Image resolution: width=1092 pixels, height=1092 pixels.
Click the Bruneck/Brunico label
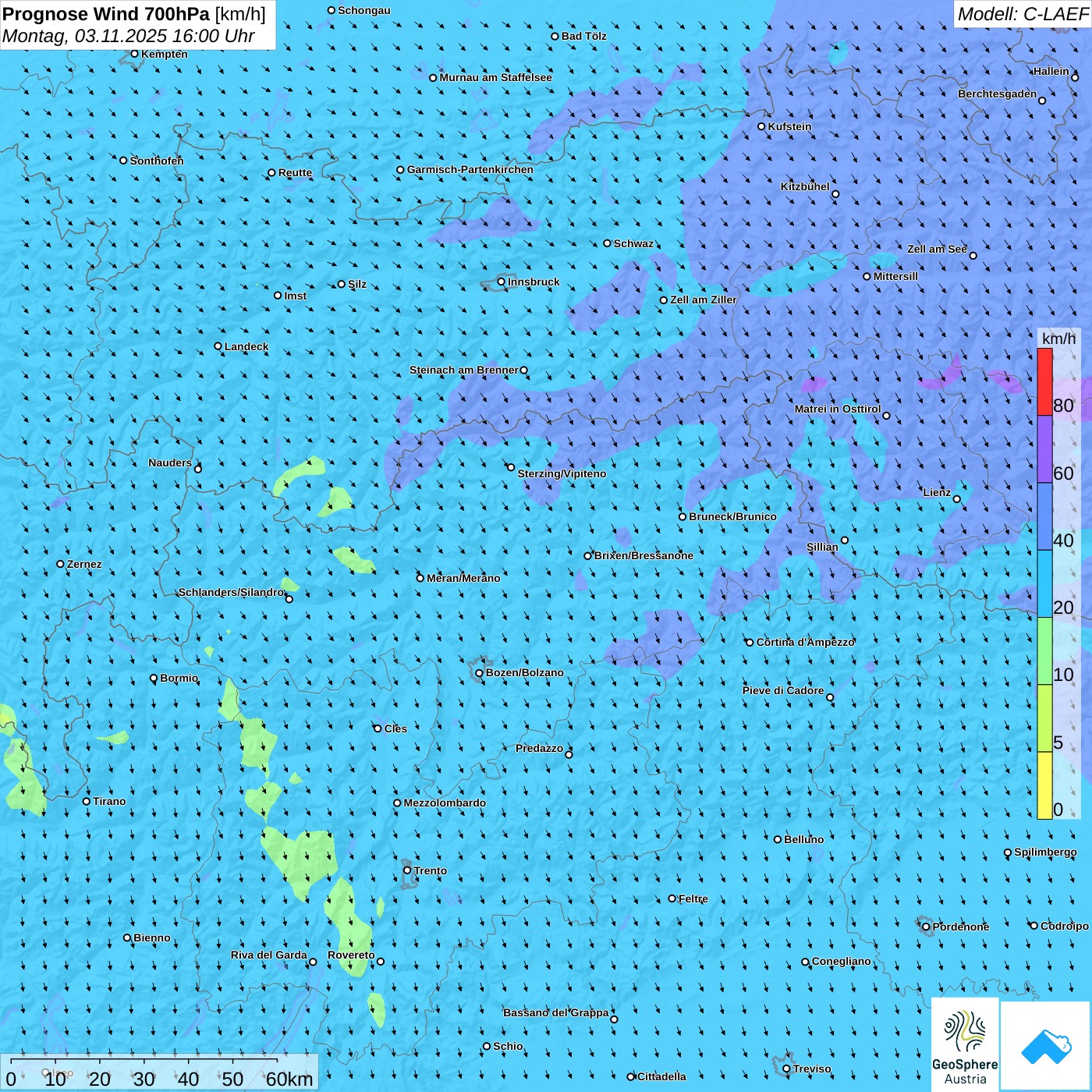click(732, 516)
